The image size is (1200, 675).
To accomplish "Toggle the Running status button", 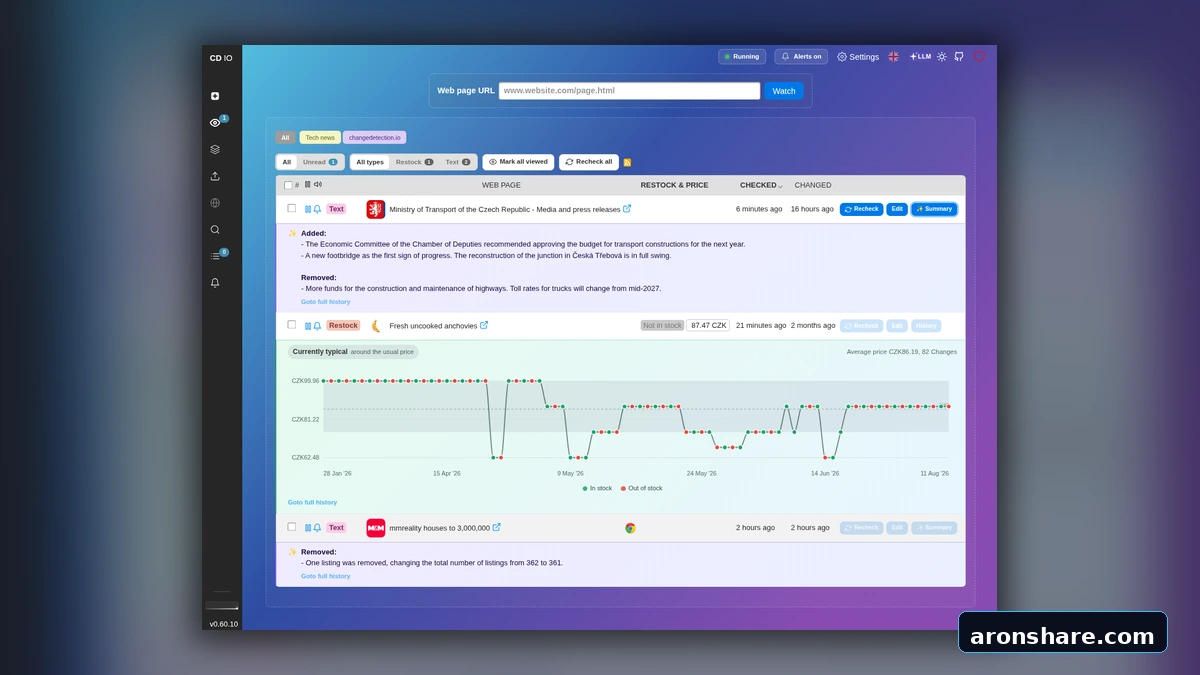I will tap(742, 57).
